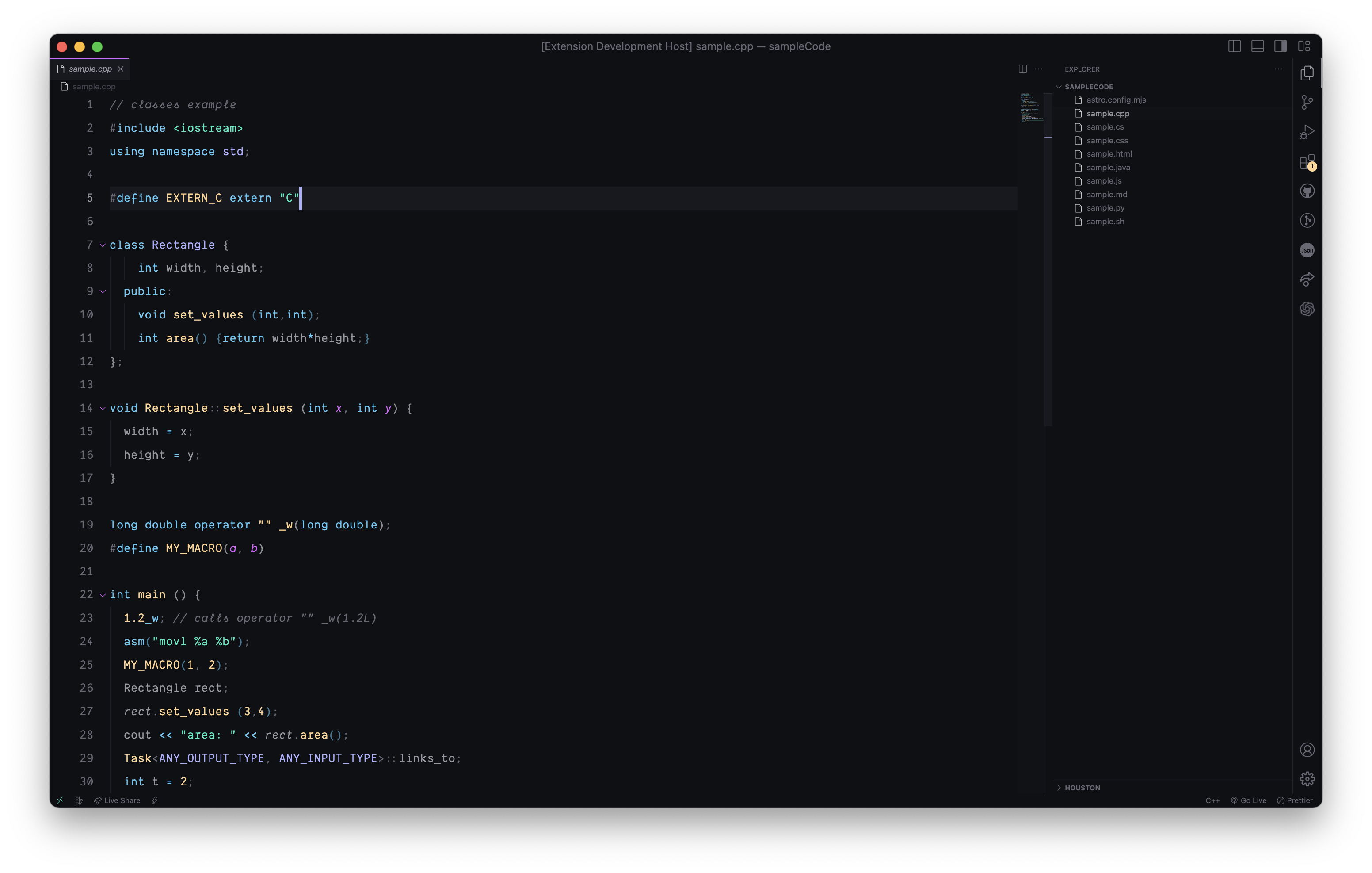
Task: Collapse the SAMPLECODE folder
Action: point(1088,87)
